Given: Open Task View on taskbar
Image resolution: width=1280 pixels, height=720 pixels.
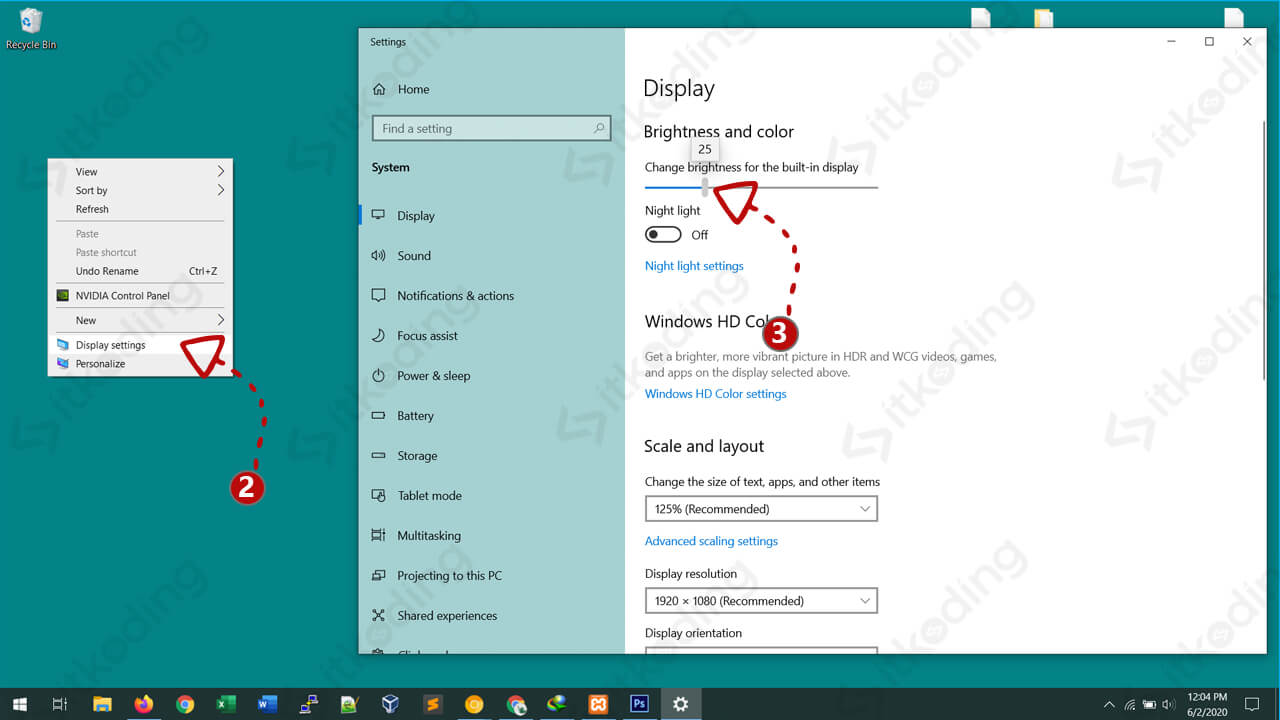Looking at the screenshot, I should [x=60, y=704].
